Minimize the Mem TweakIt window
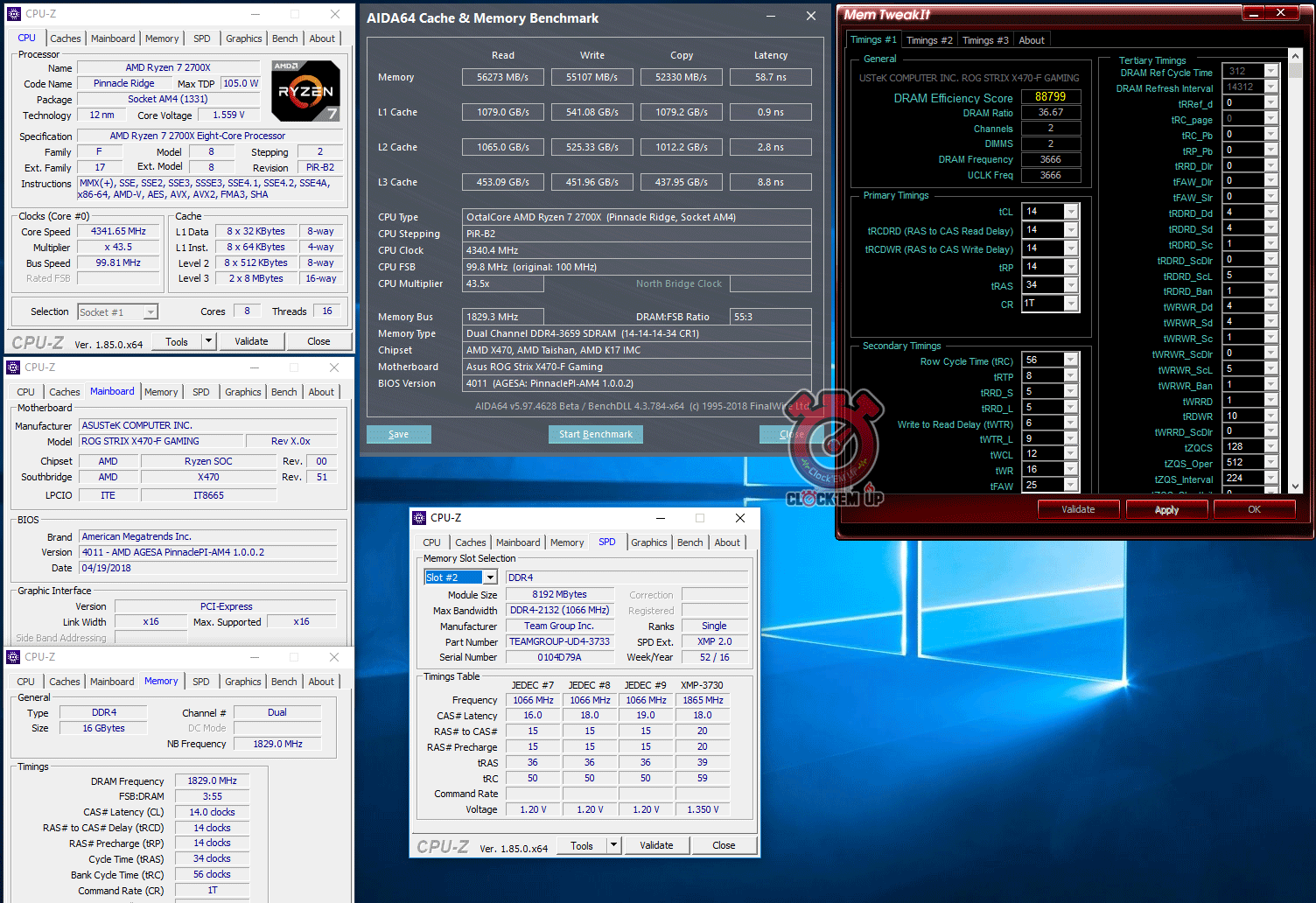Screen dimensions: 1316x903 (x=1255, y=13)
